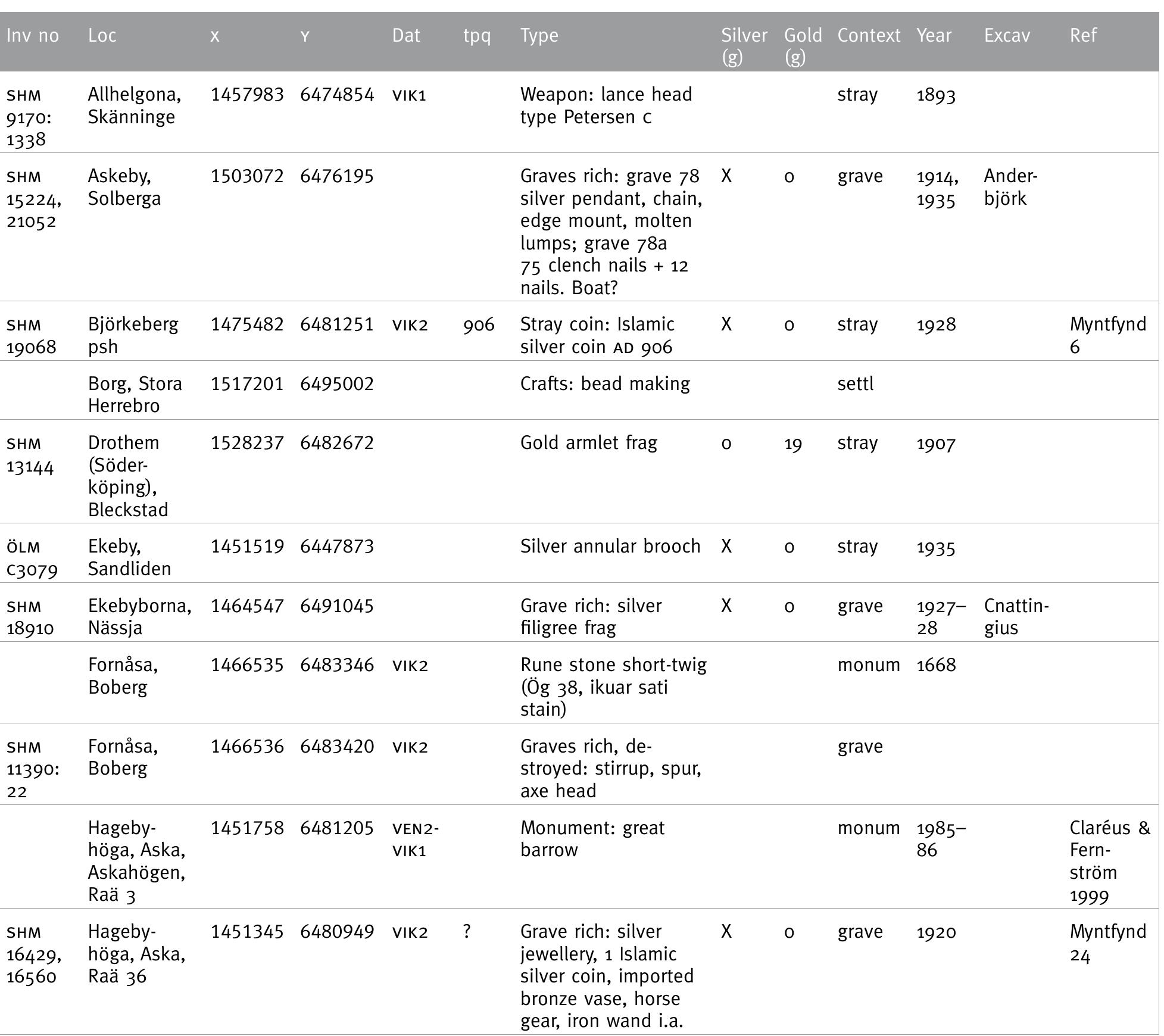Click the 'Gold (g)' column header

pyautogui.click(x=802, y=46)
